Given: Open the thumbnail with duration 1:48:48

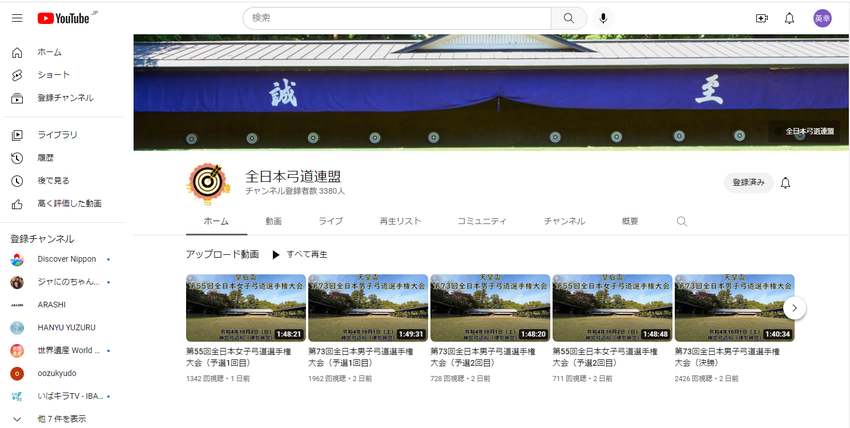Looking at the screenshot, I should point(613,308).
